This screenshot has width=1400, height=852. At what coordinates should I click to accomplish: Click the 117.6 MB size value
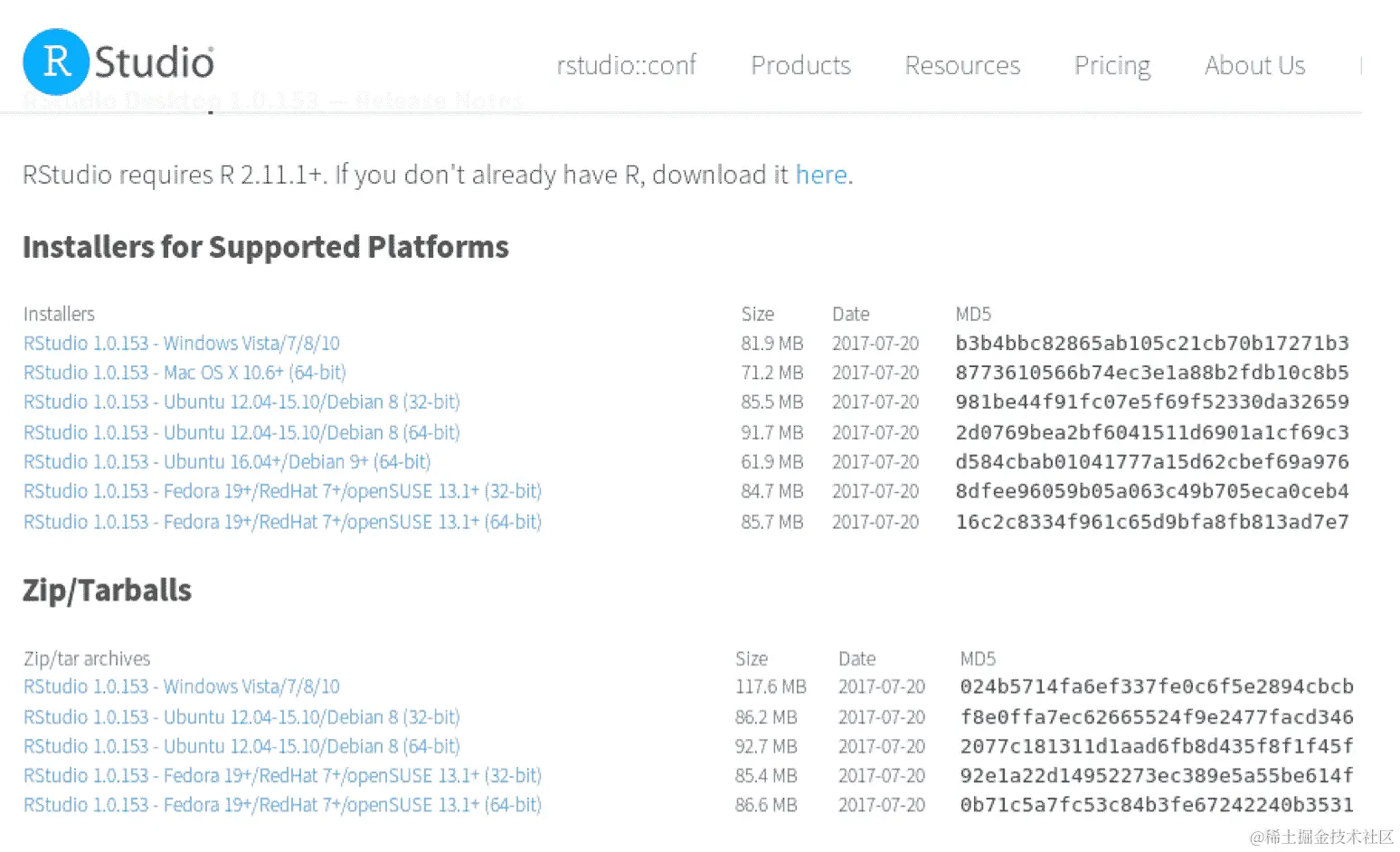[x=771, y=686]
